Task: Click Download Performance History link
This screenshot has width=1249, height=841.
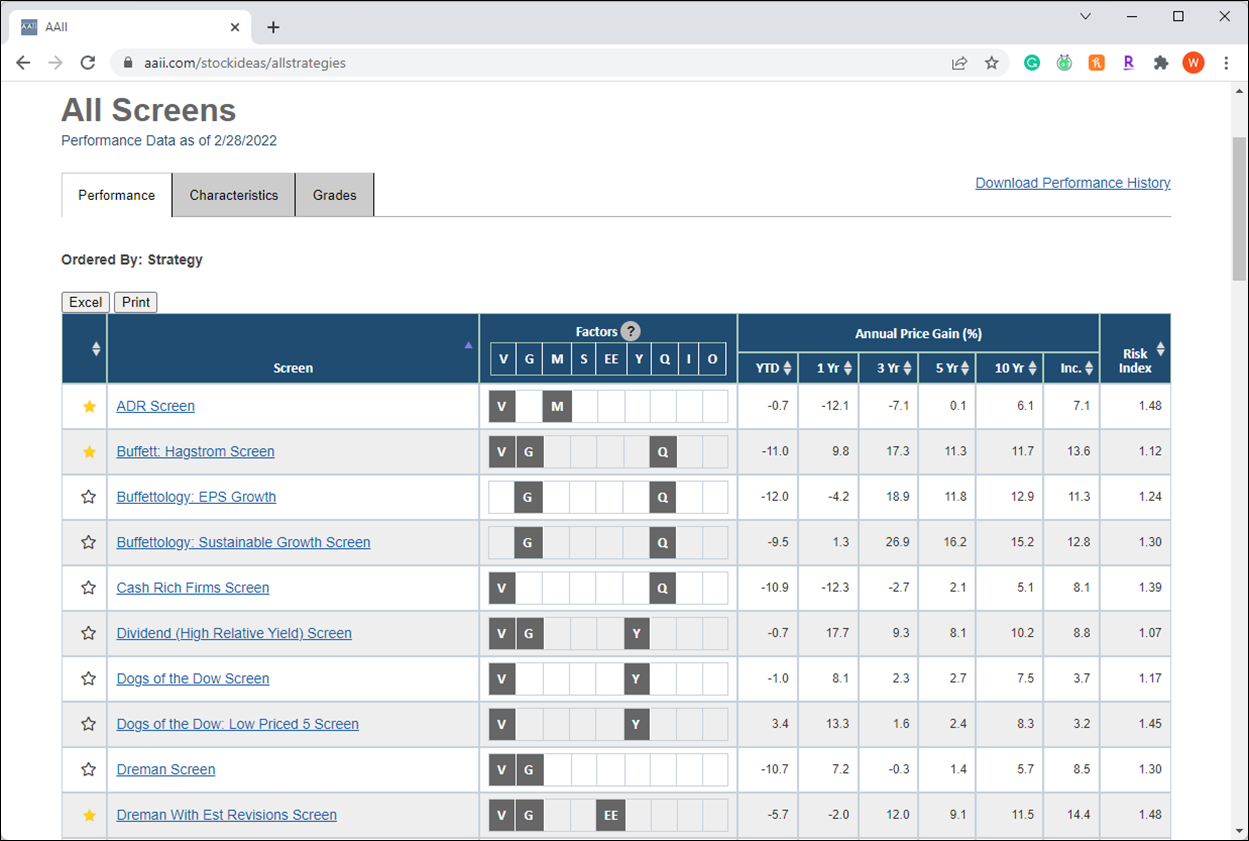Action: [1072, 183]
